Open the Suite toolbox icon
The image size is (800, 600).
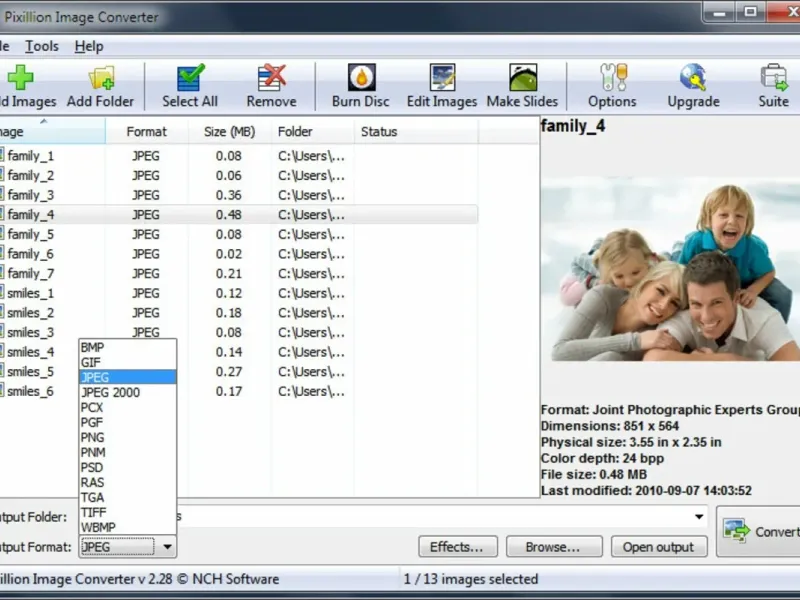pyautogui.click(x=774, y=78)
